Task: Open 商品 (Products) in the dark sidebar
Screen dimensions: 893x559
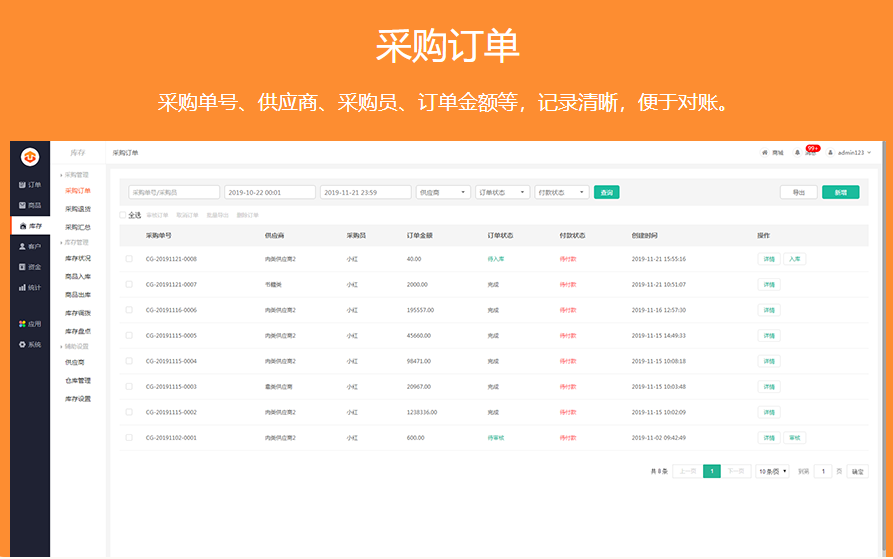Action: click(x=30, y=205)
